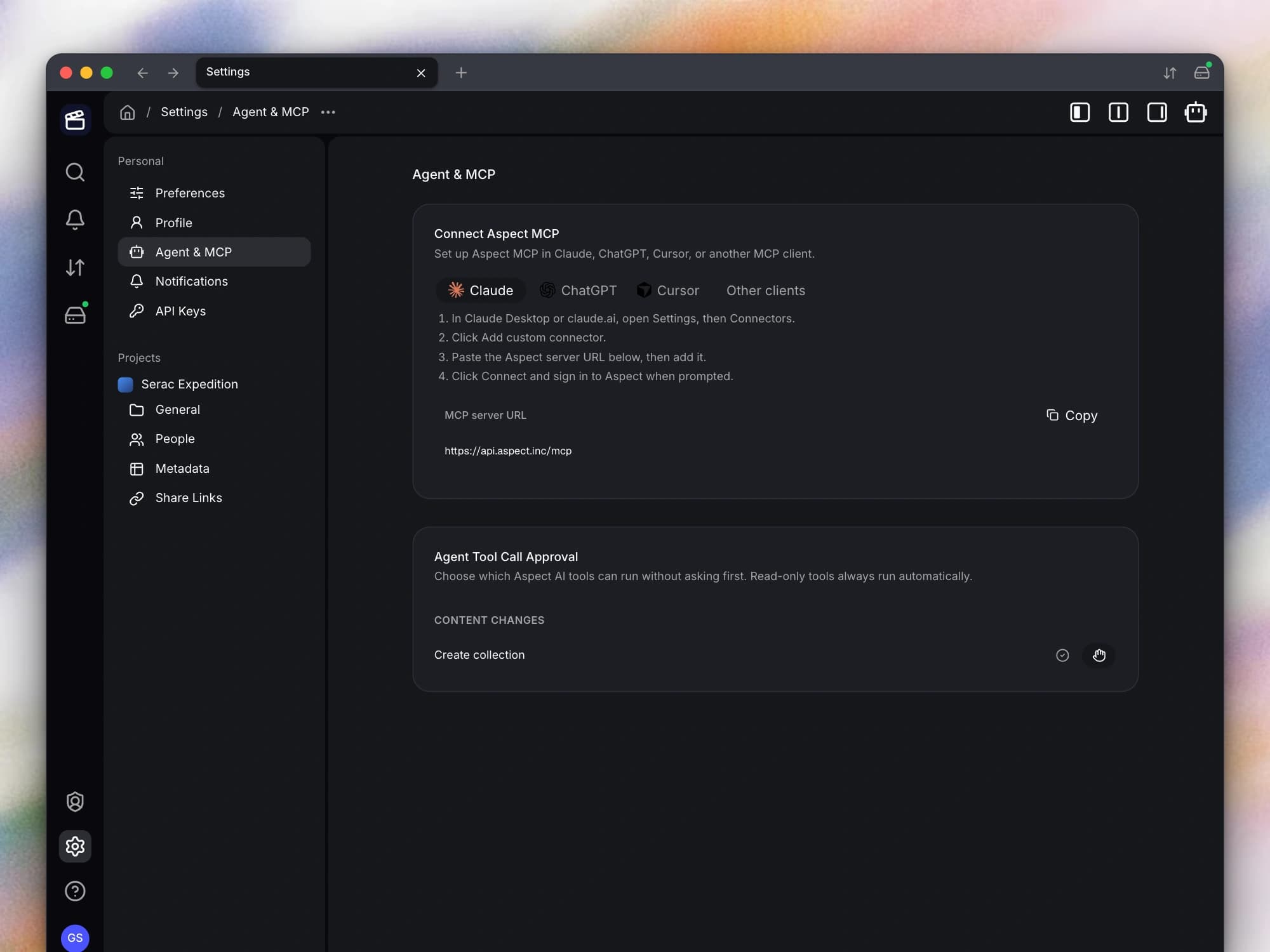Open the search icon in sidebar

[x=75, y=172]
